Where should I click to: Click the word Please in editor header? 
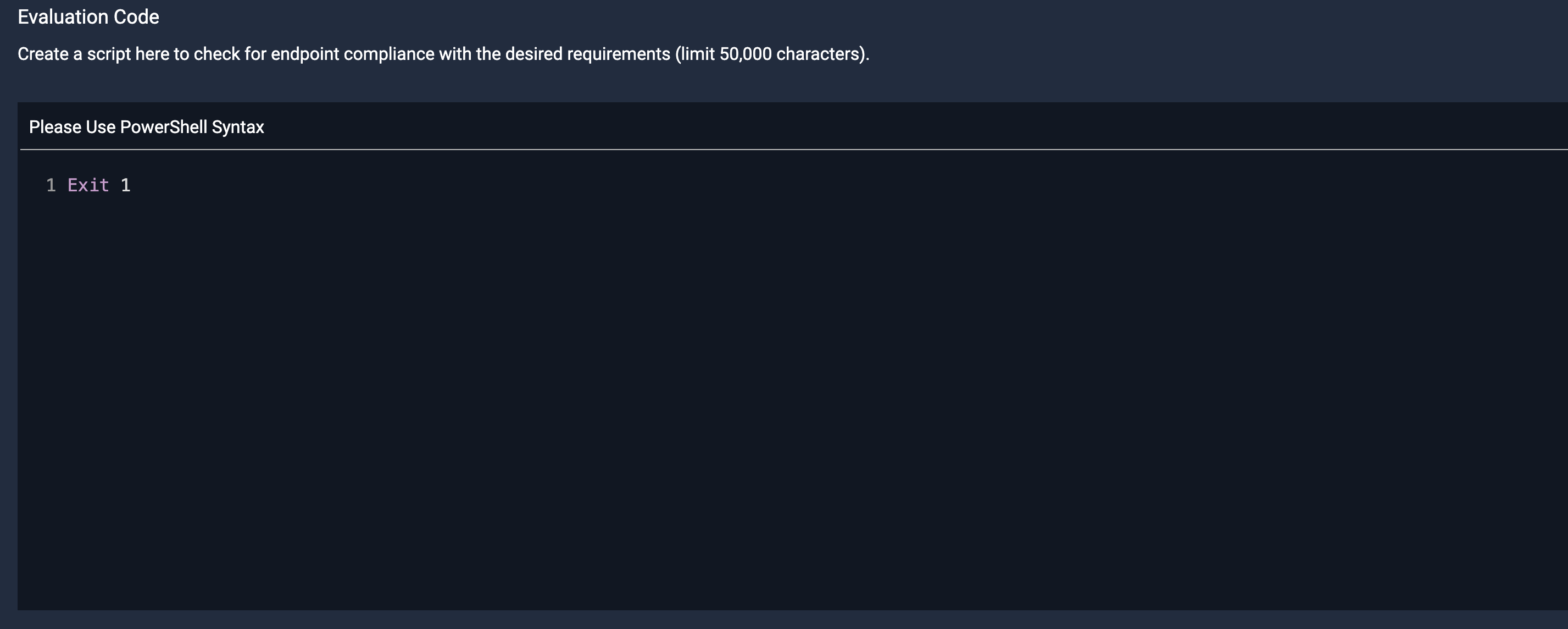[55, 127]
